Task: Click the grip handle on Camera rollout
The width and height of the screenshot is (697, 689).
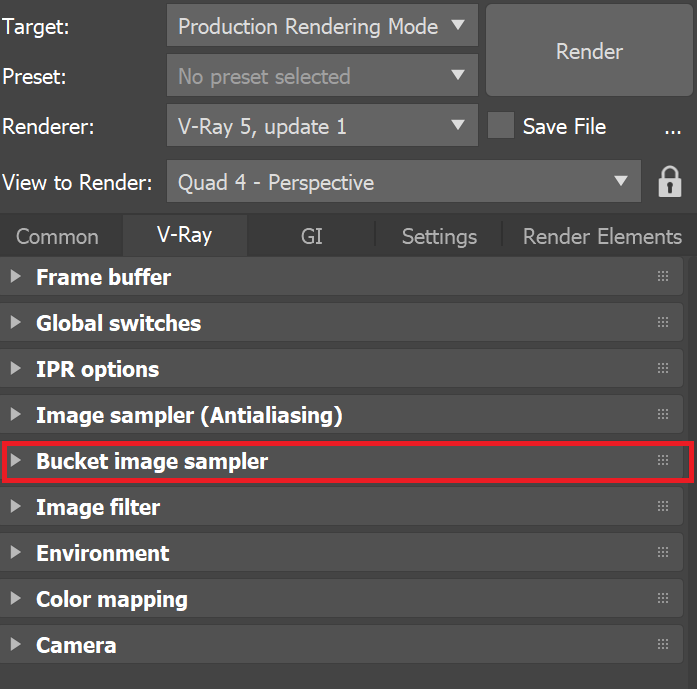Action: (x=662, y=645)
